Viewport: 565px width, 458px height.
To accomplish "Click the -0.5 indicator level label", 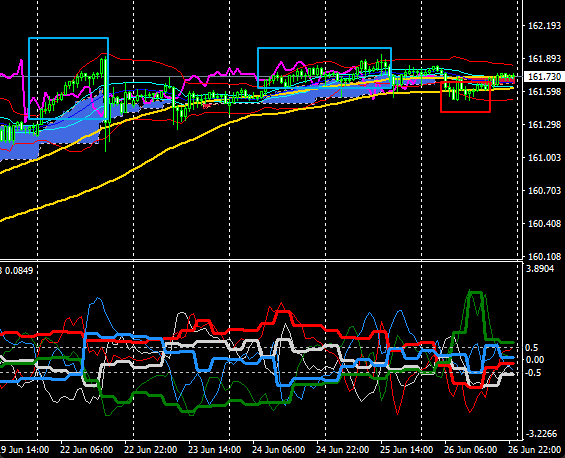I will (x=533, y=373).
